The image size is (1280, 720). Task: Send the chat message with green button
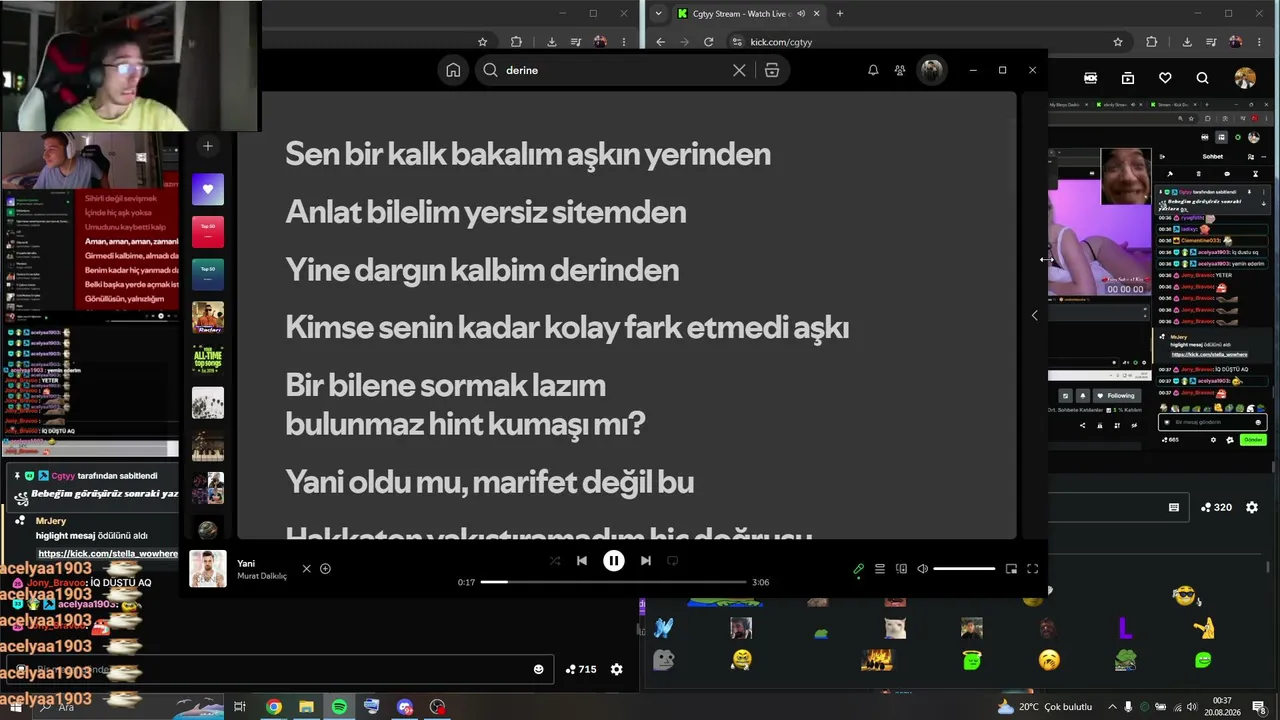pos(1253,440)
